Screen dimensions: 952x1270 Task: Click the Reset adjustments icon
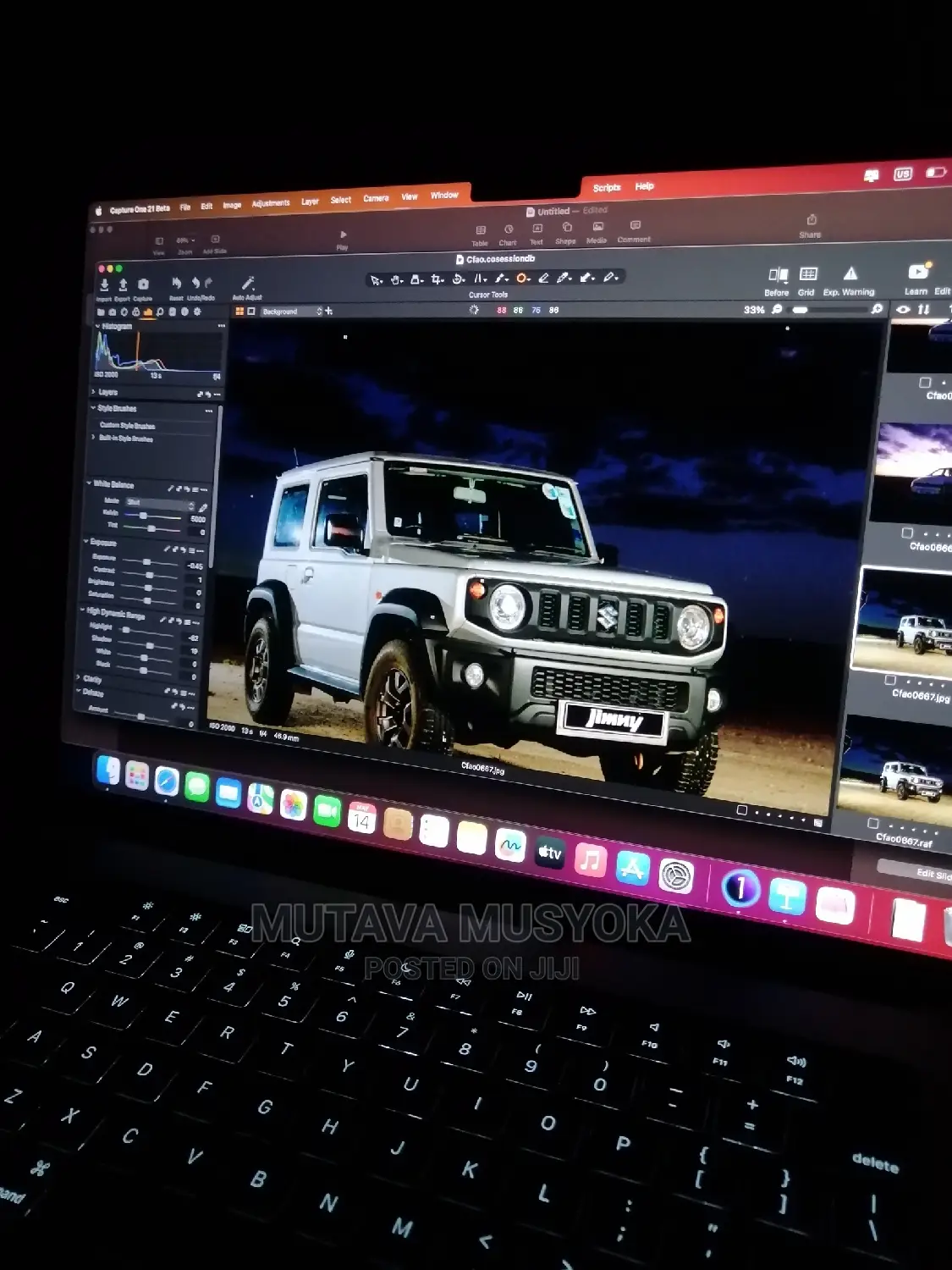[x=176, y=283]
